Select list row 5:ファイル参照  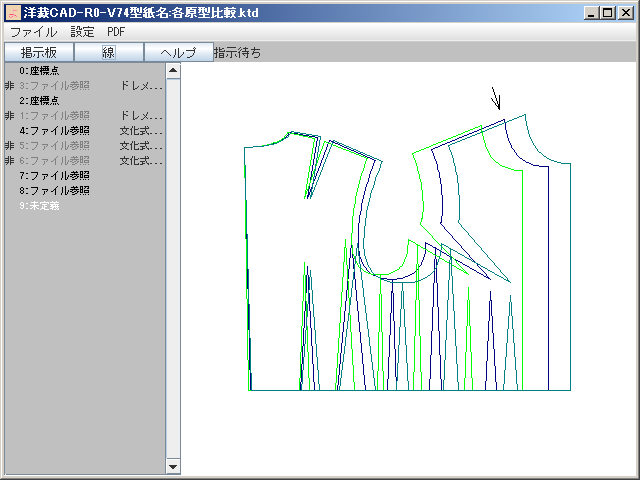tap(85, 146)
